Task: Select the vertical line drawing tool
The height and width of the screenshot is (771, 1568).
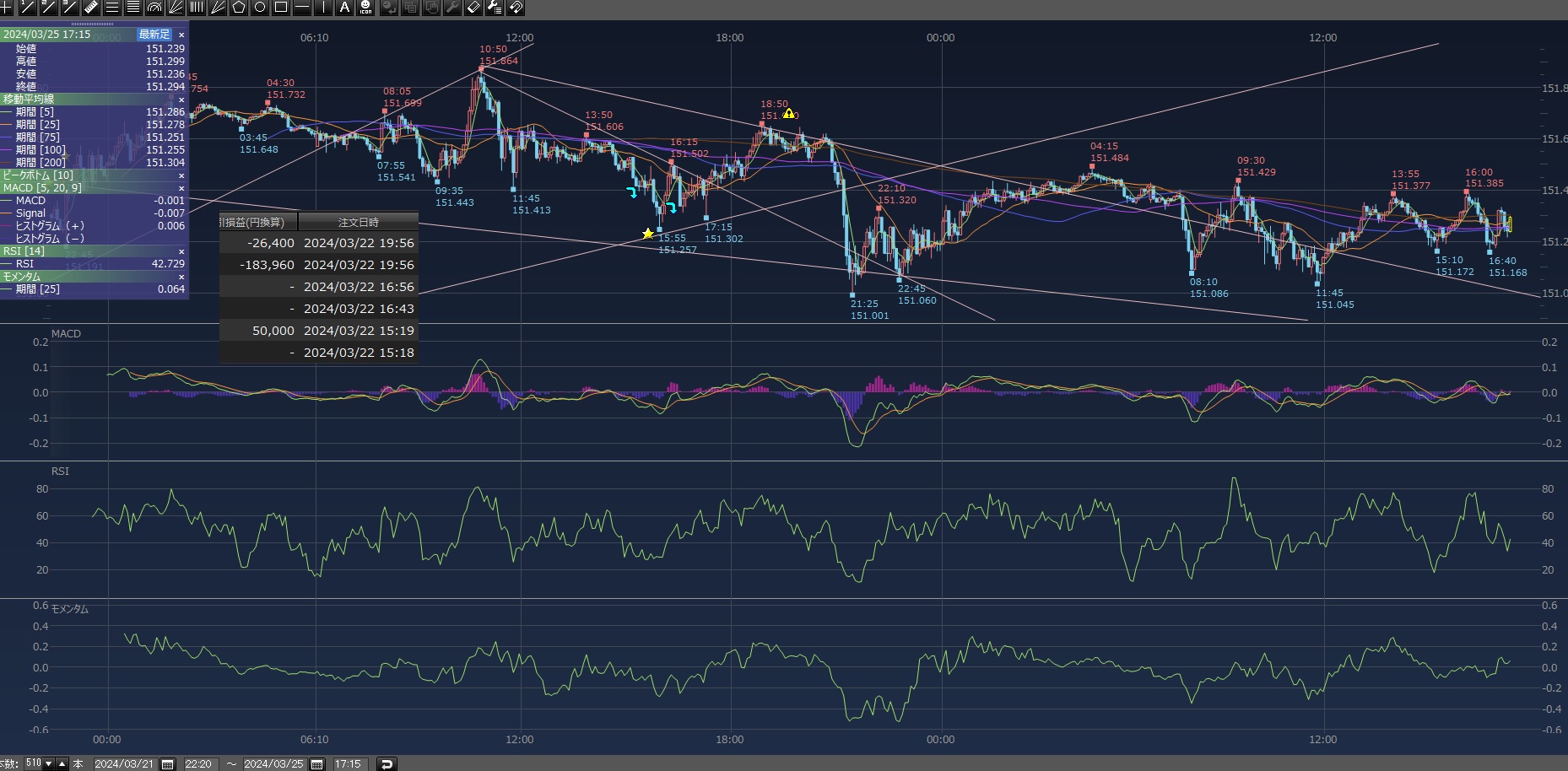Action: (x=323, y=8)
